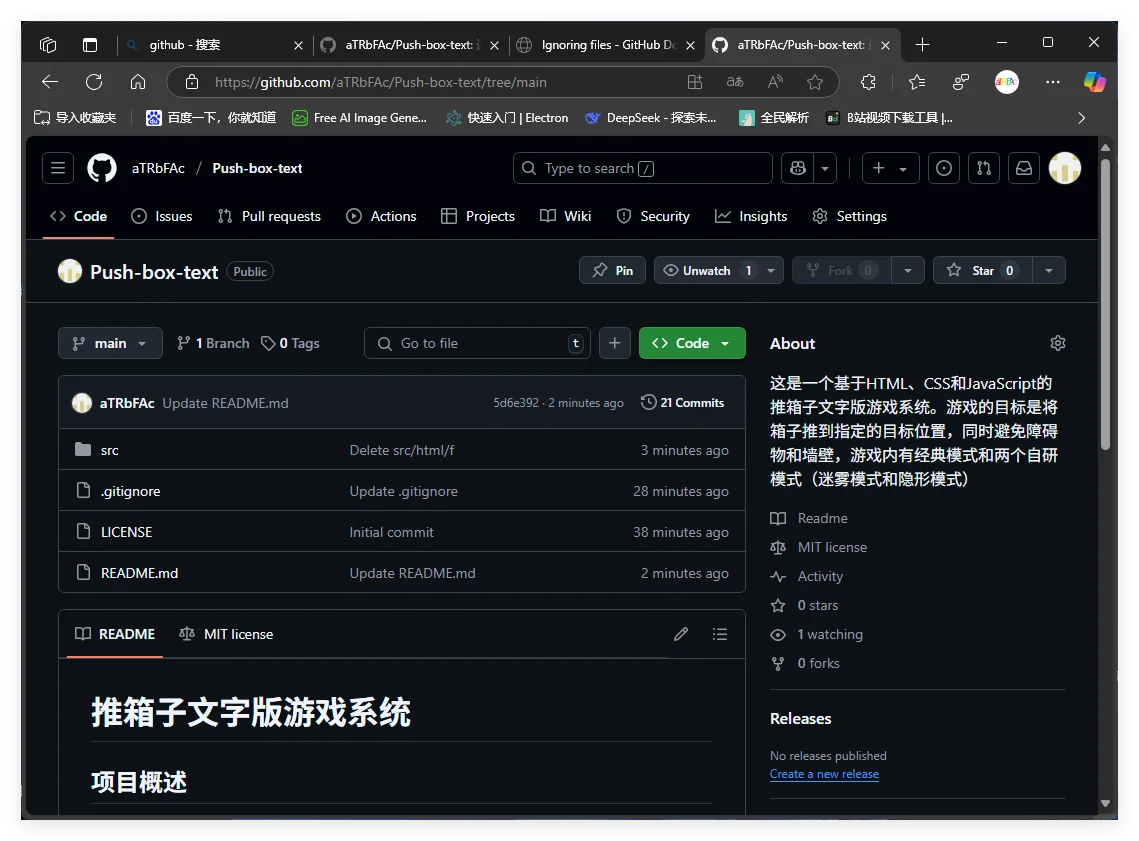
Task: Open the README outline icon
Action: [x=720, y=633]
